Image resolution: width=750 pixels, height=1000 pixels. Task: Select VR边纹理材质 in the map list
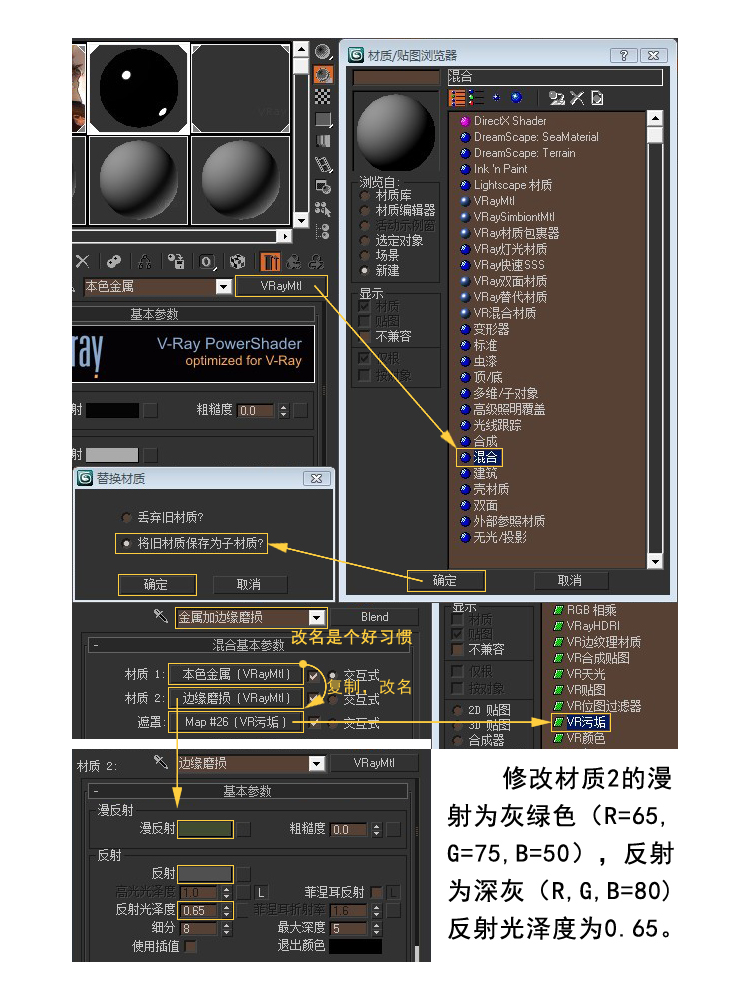[x=597, y=642]
